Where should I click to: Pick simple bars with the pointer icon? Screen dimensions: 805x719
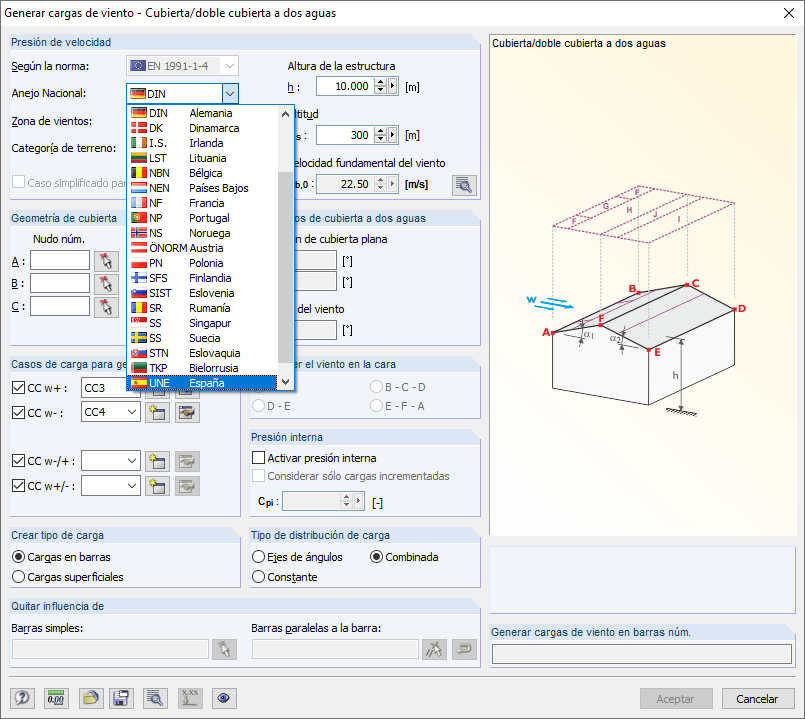click(224, 649)
